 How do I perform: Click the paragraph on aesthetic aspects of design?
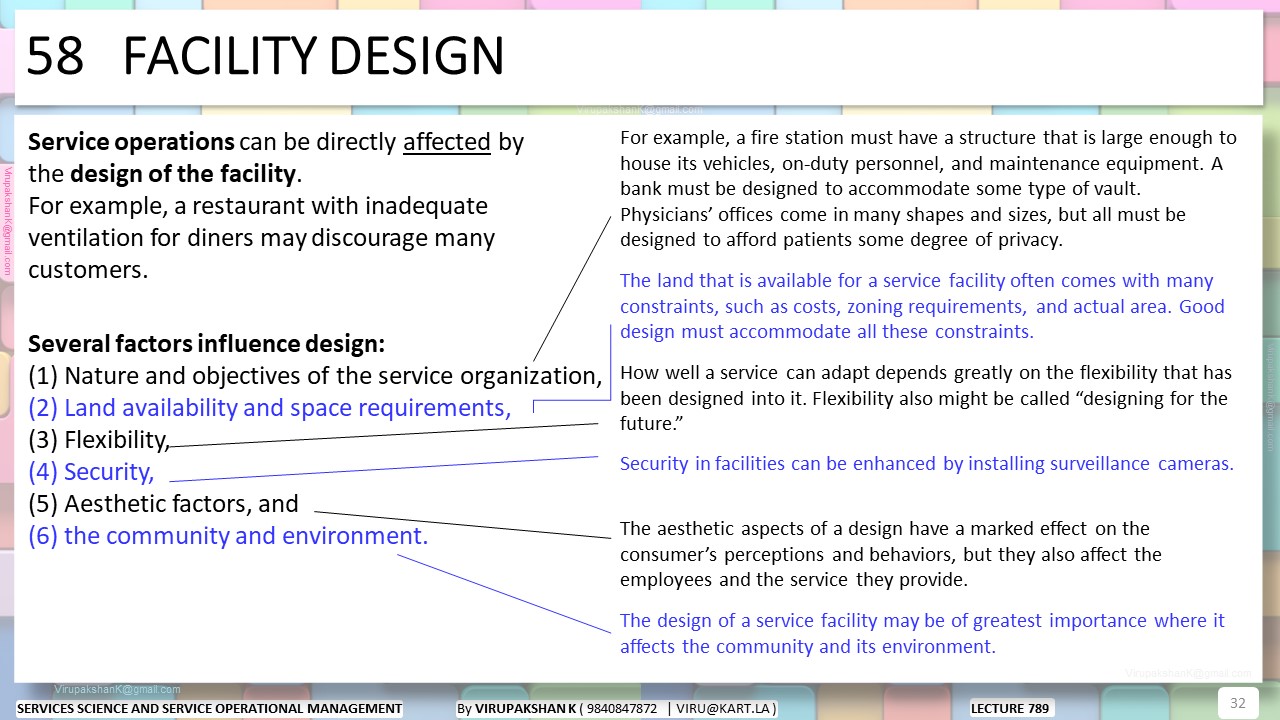(x=891, y=554)
